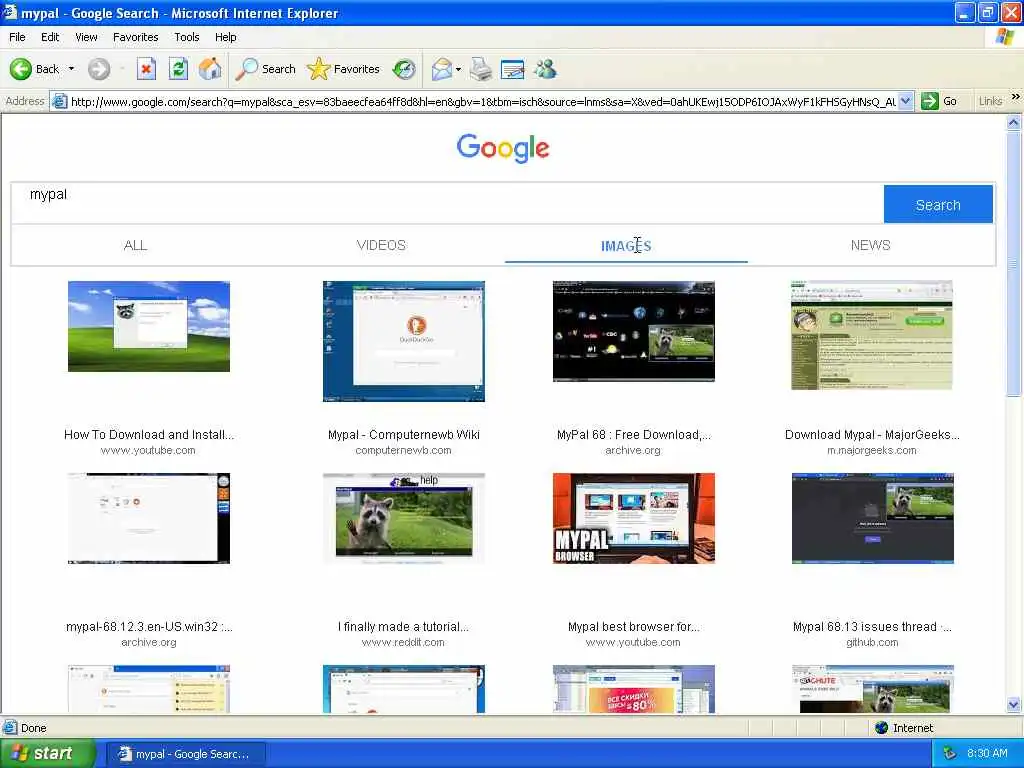This screenshot has width=1024, height=768.
Task: Open the Help menu
Action: click(225, 37)
